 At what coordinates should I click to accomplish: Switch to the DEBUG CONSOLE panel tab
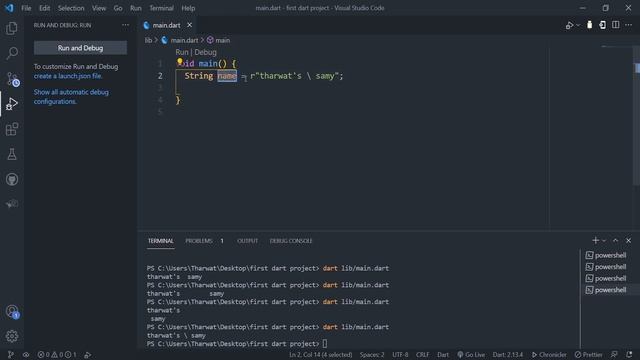click(x=291, y=241)
